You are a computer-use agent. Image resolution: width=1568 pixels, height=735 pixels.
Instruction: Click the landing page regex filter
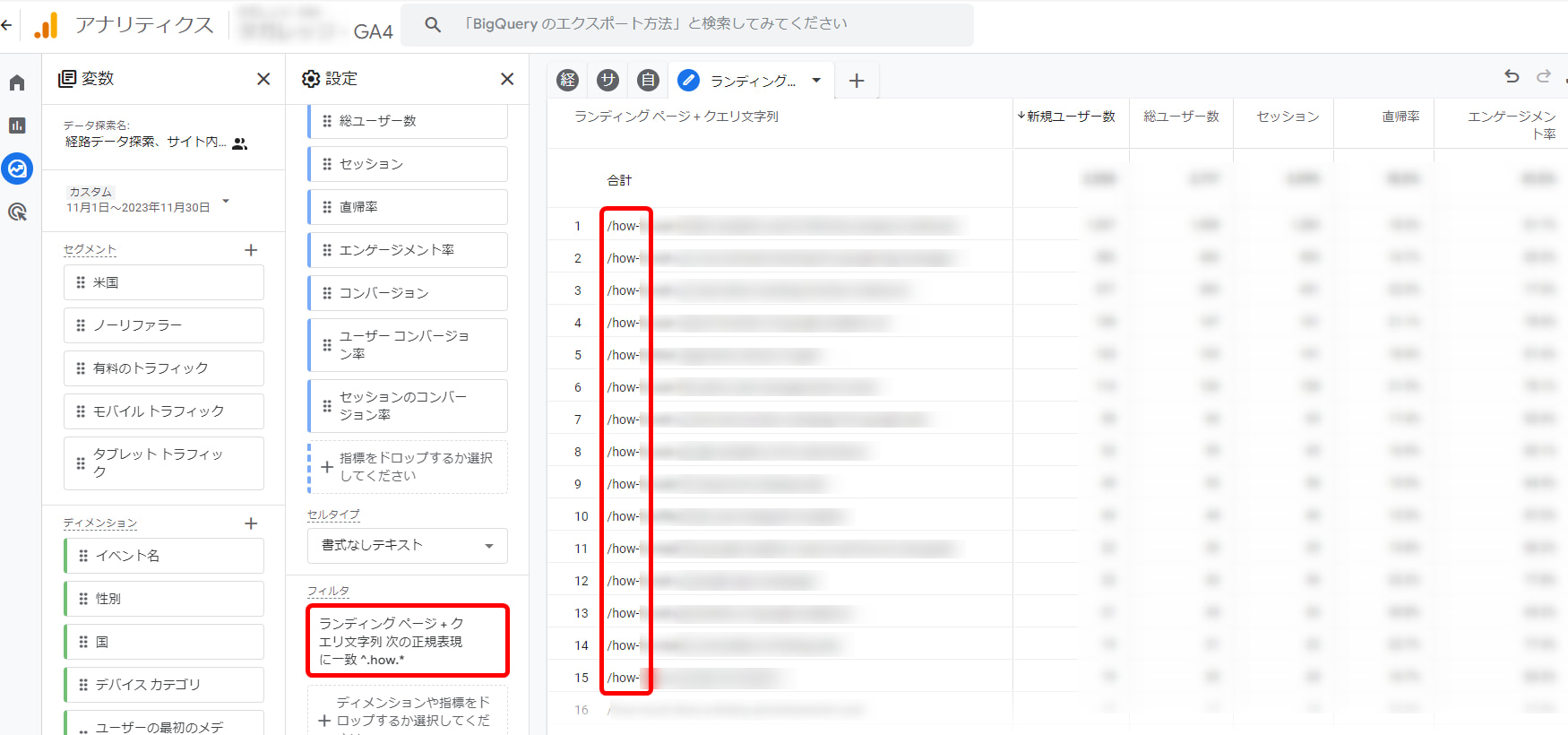click(408, 641)
